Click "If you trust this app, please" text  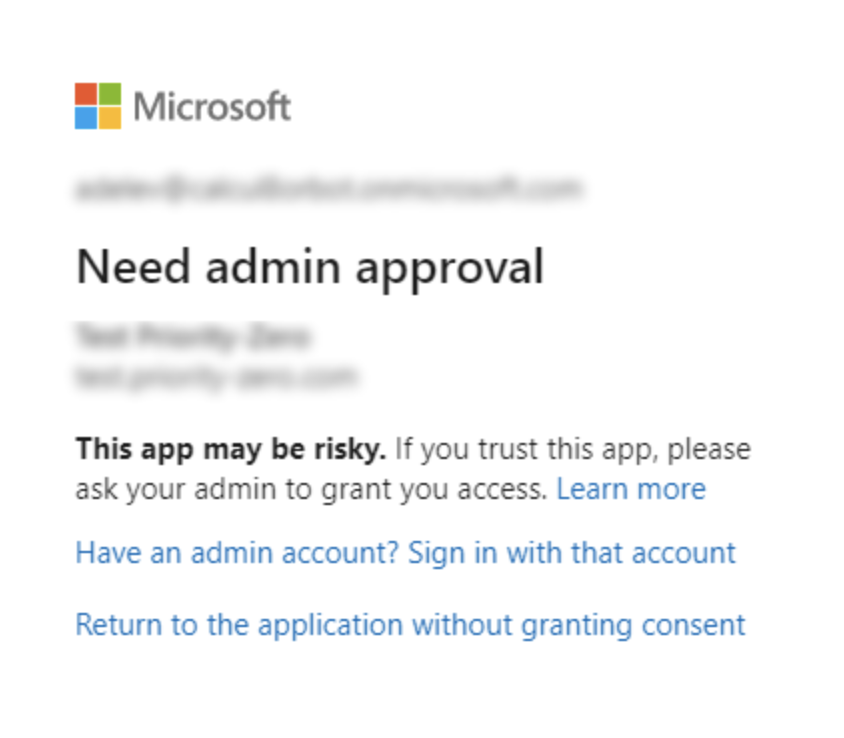point(573,449)
